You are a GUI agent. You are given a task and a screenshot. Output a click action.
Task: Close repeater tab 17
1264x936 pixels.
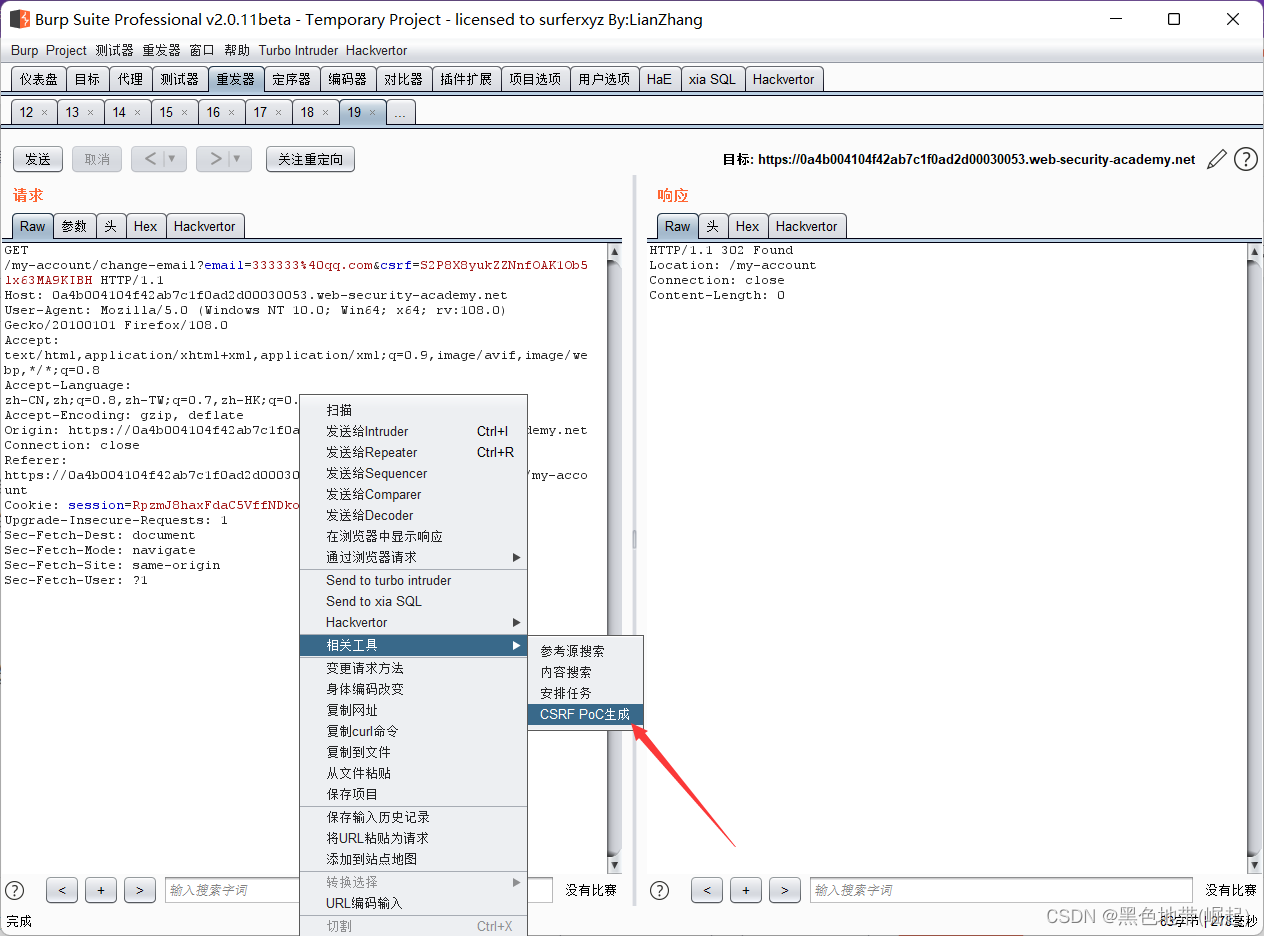click(x=279, y=113)
